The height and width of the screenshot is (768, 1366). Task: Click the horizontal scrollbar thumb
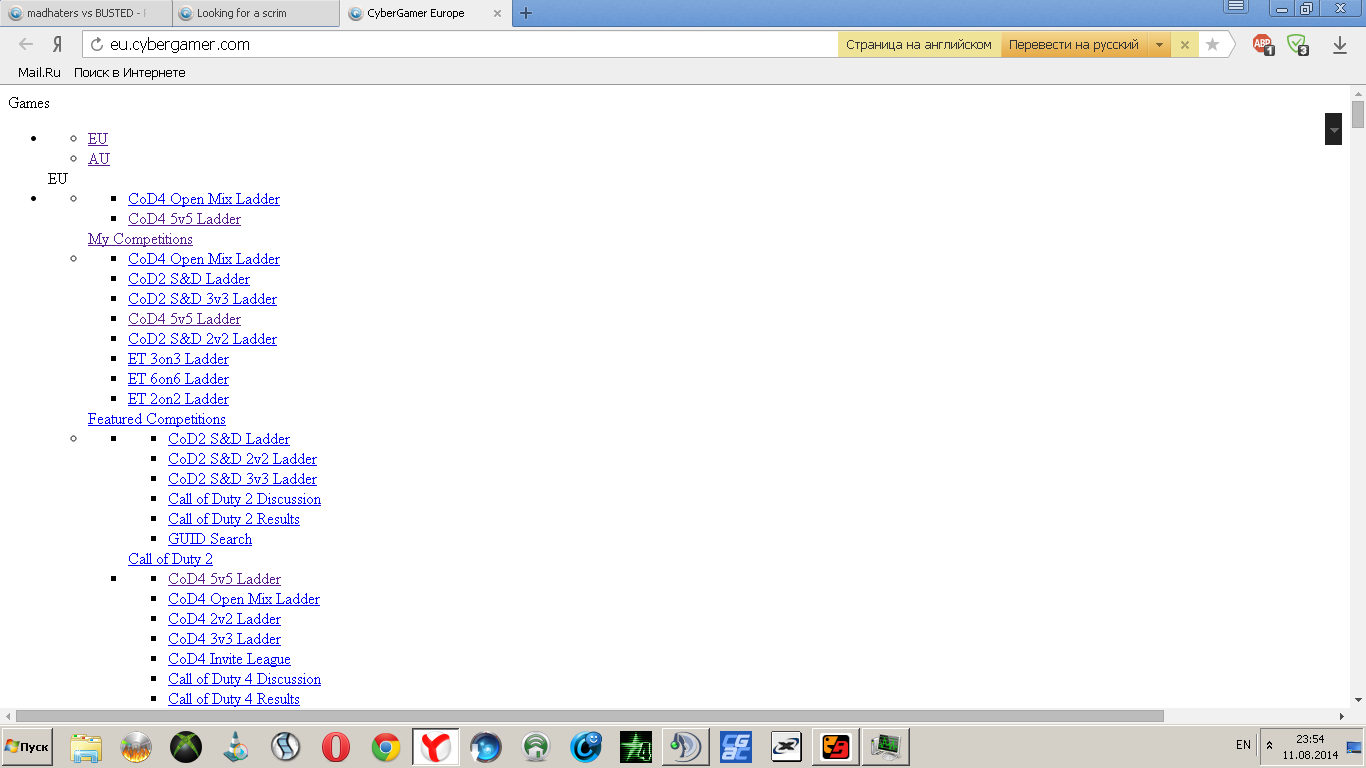click(x=590, y=716)
